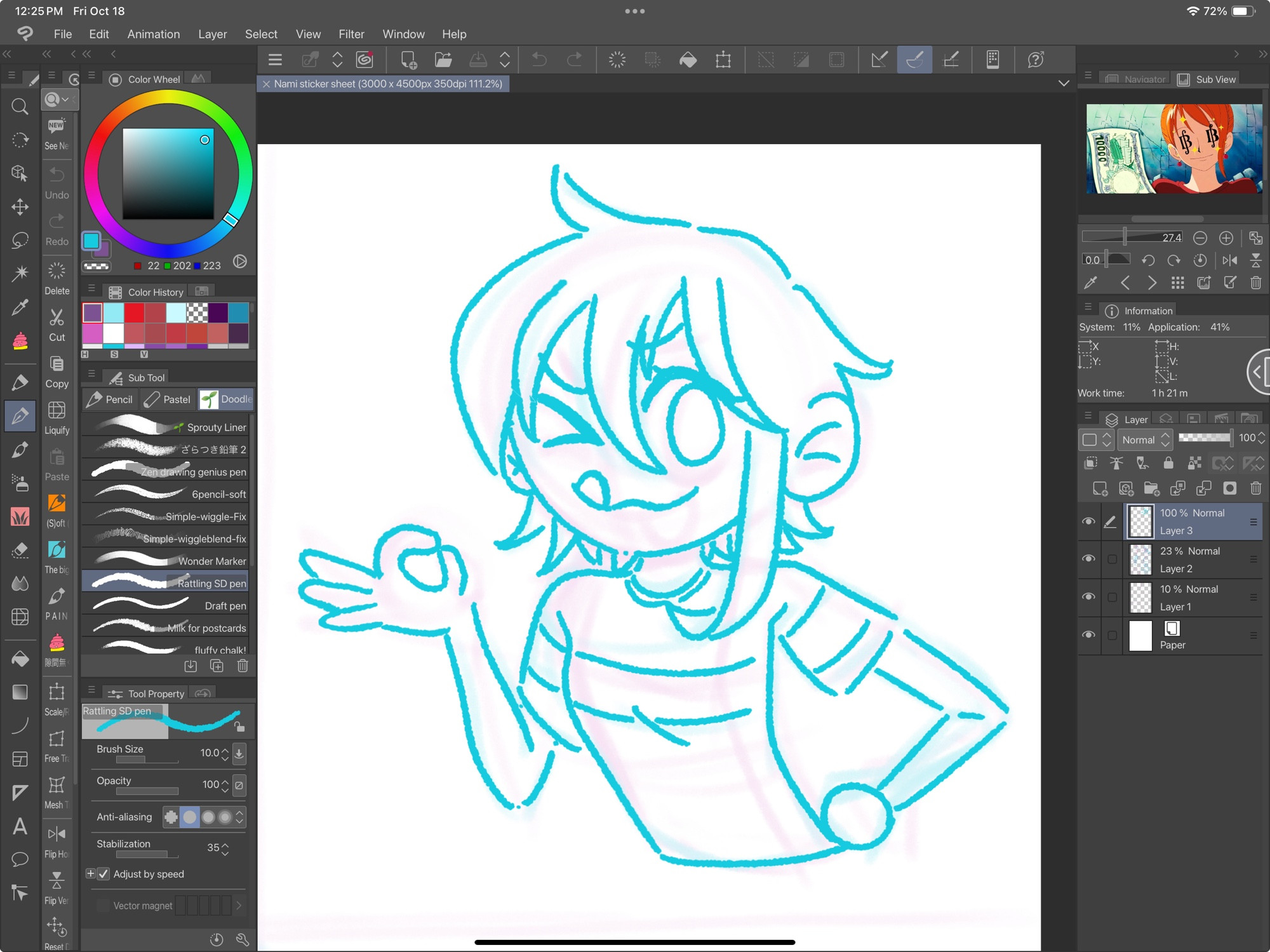Image resolution: width=1270 pixels, height=952 pixels.
Task: Select the Move layer tool
Action: tap(20, 207)
